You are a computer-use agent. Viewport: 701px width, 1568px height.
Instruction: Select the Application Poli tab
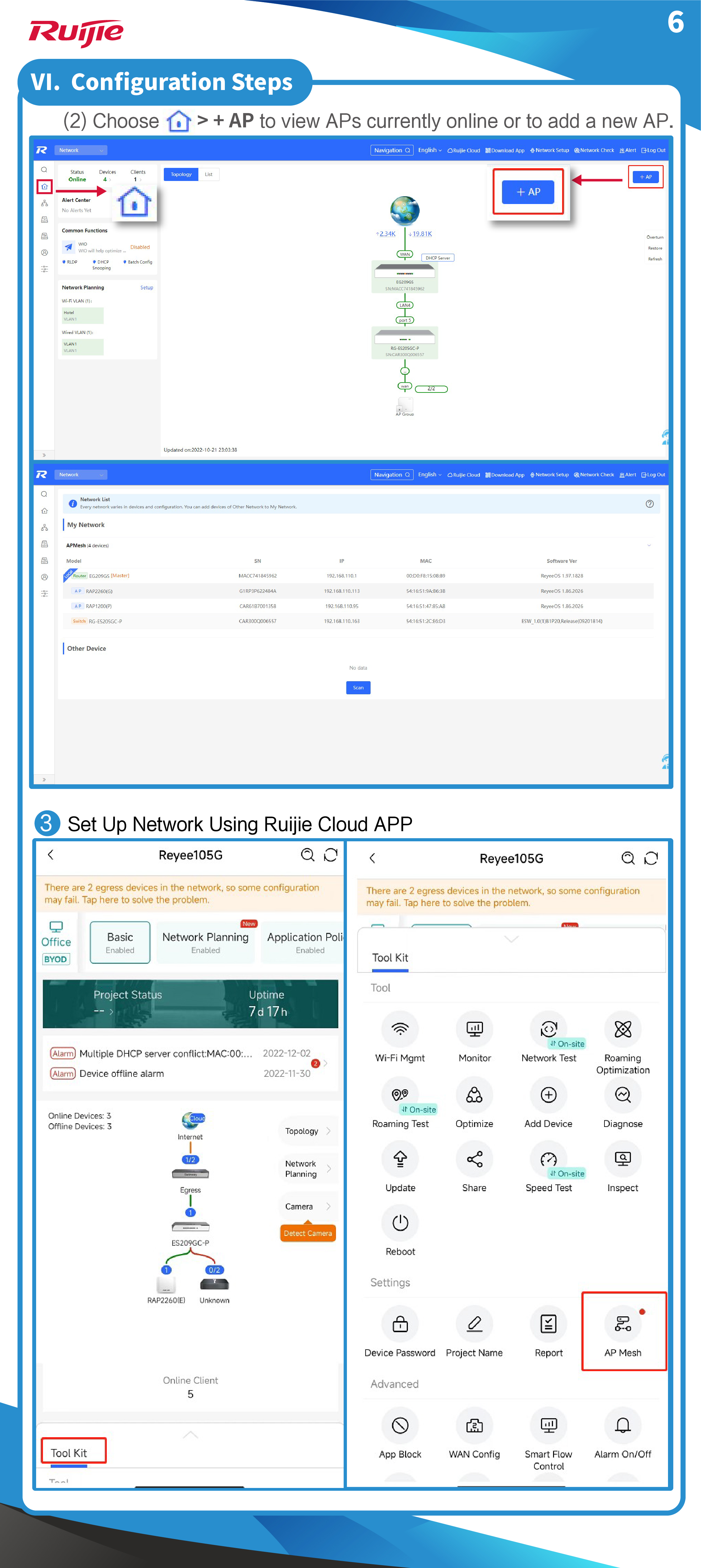[x=303, y=942]
